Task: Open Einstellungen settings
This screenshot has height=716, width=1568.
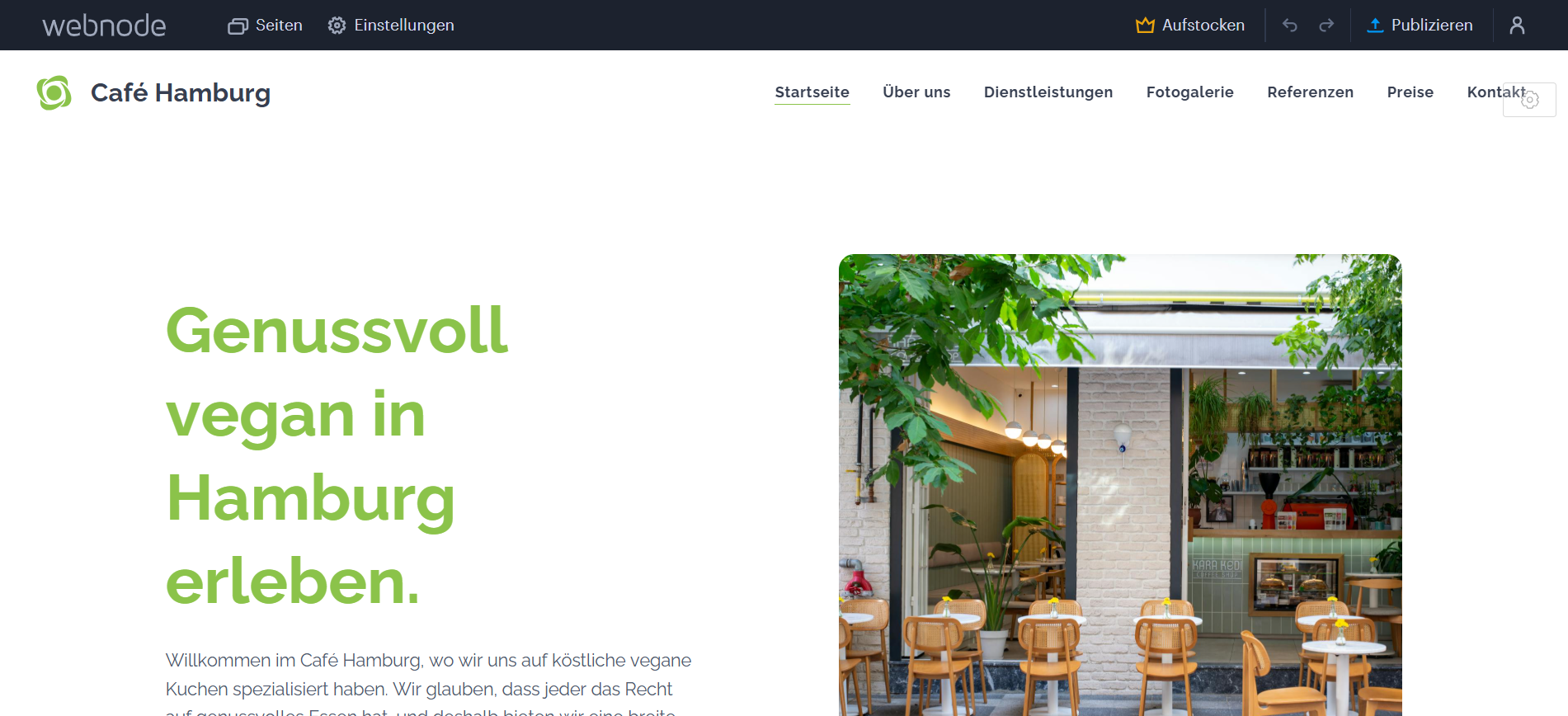Action: (391, 26)
